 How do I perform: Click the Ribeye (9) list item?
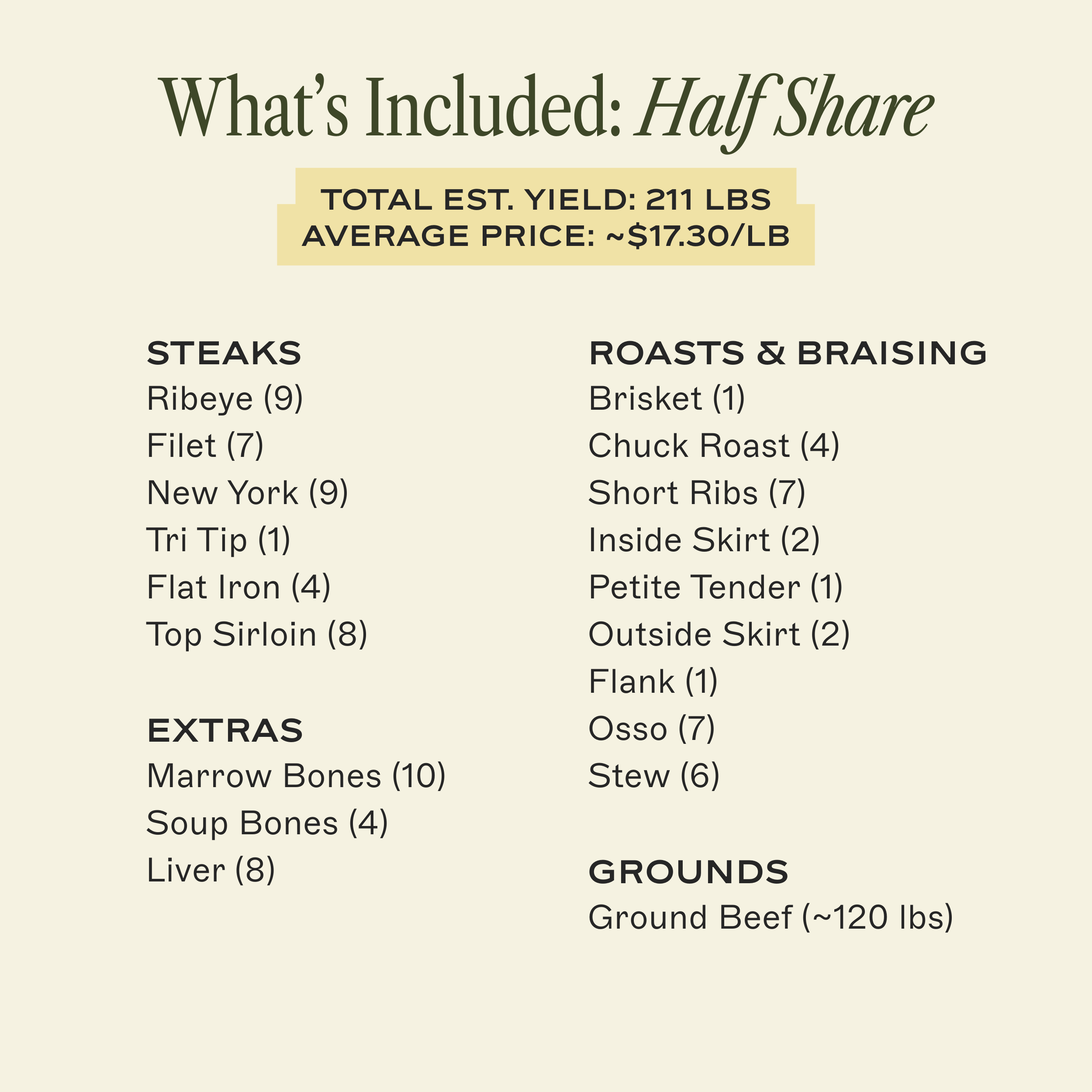pyautogui.click(x=225, y=398)
